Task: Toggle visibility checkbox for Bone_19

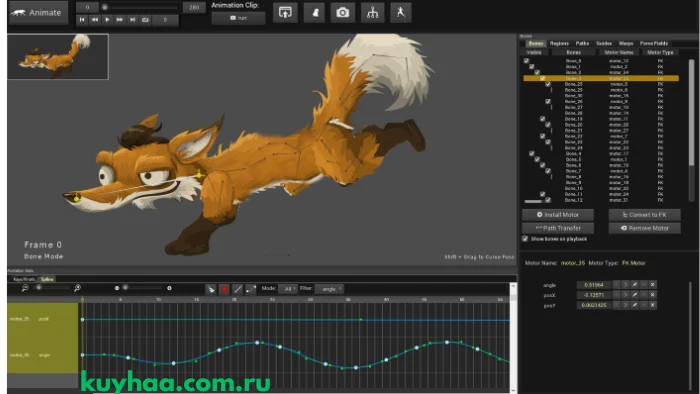Action: click(542, 119)
